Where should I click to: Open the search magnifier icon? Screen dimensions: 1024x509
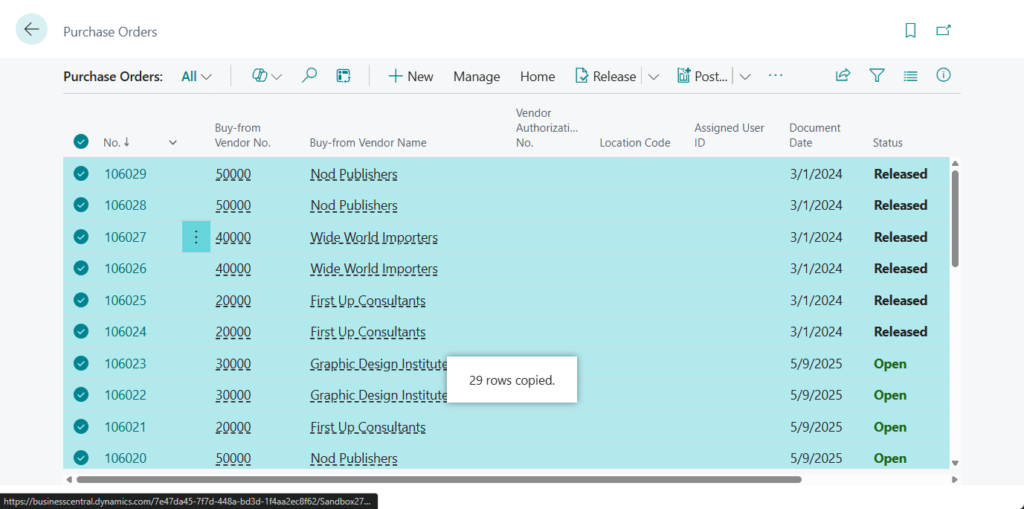click(310, 76)
